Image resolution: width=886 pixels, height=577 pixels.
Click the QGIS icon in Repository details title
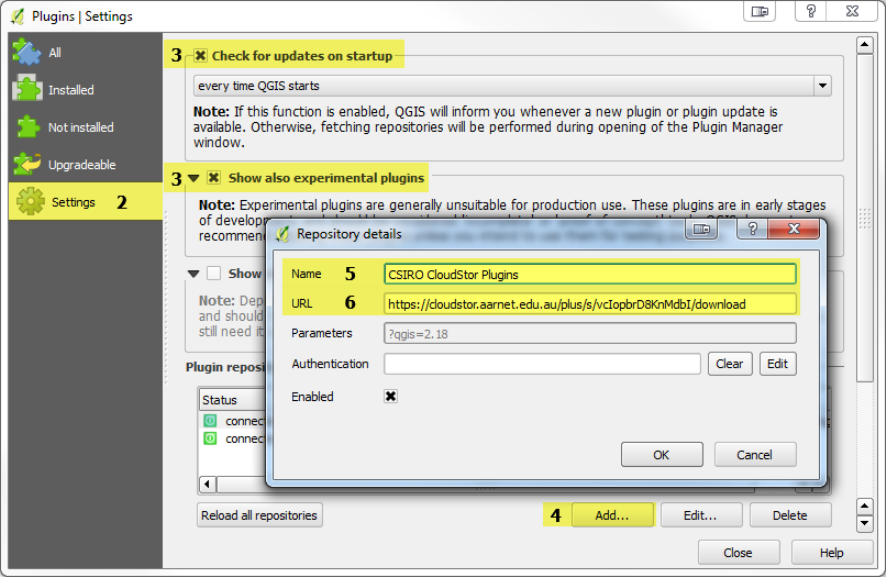coord(283,233)
